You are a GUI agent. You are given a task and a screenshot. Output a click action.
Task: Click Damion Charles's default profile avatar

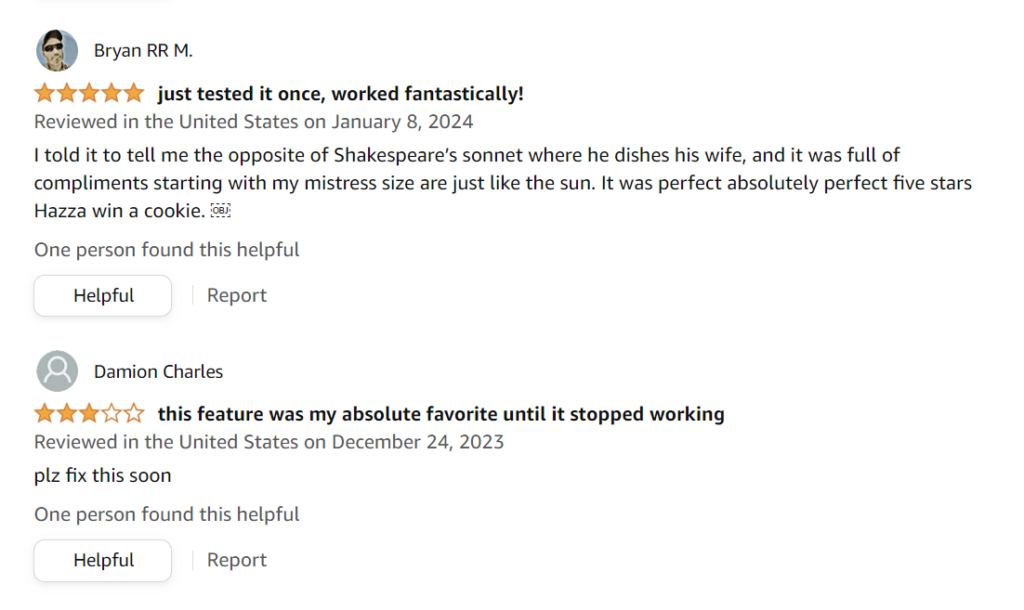pos(57,371)
